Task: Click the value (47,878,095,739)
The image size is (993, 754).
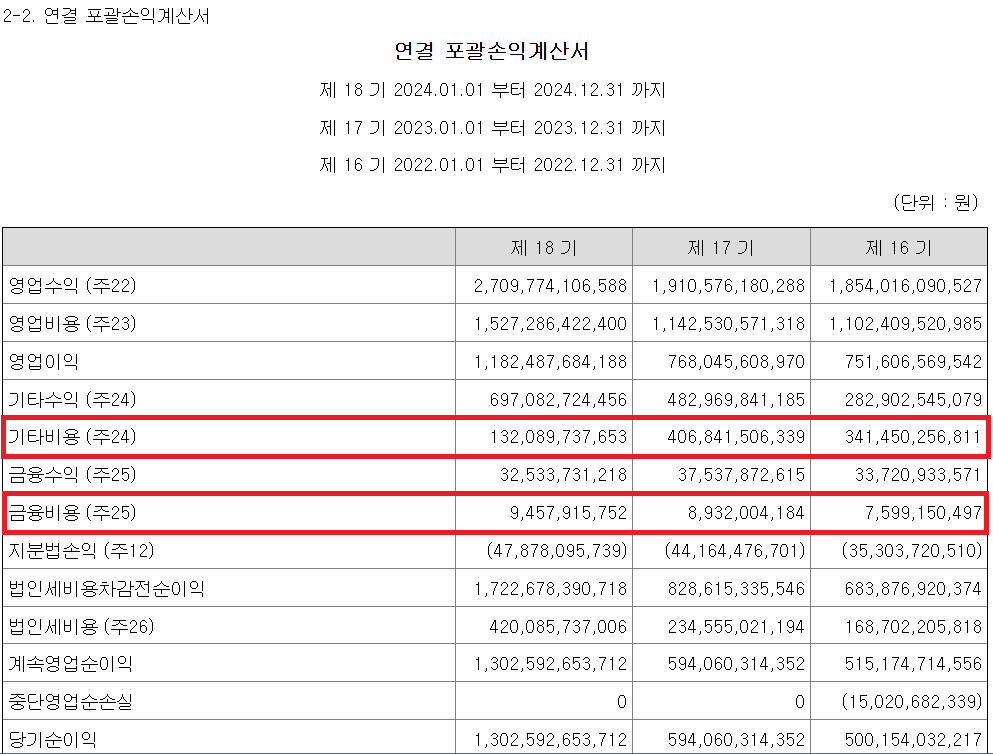Action: (x=557, y=551)
